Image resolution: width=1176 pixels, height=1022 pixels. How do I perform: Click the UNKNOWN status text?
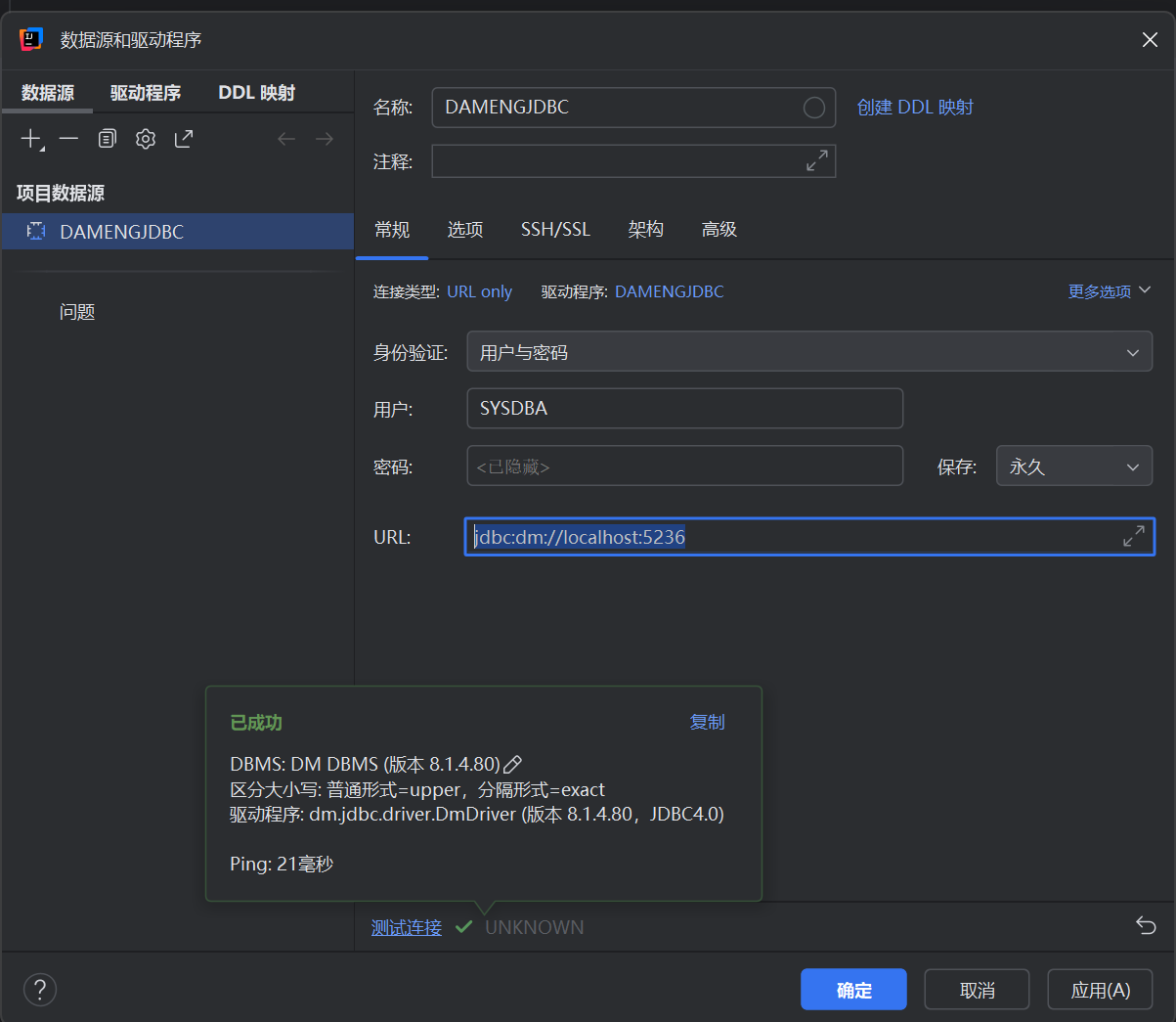point(535,927)
